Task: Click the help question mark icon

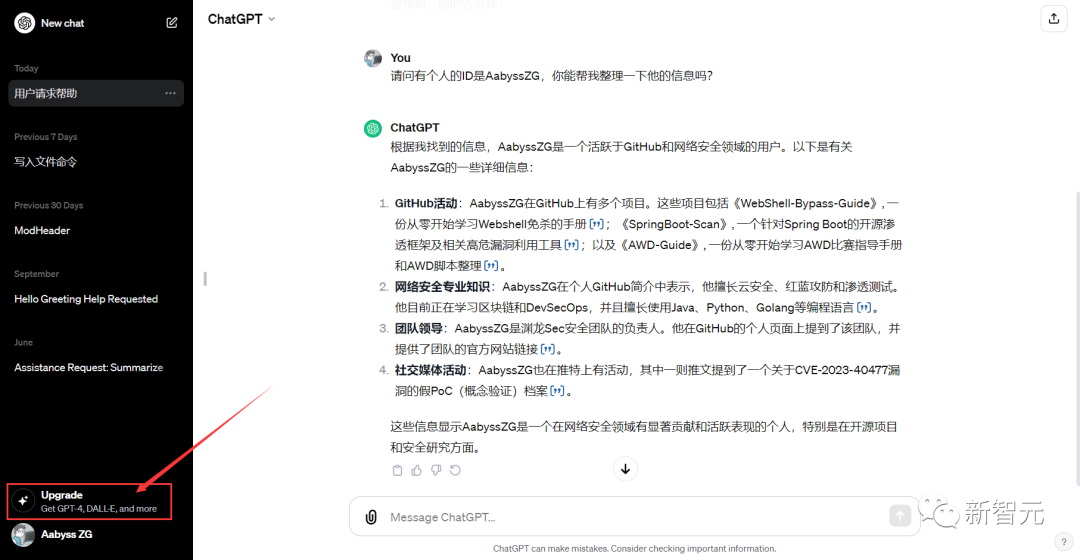Action: tap(1063, 541)
